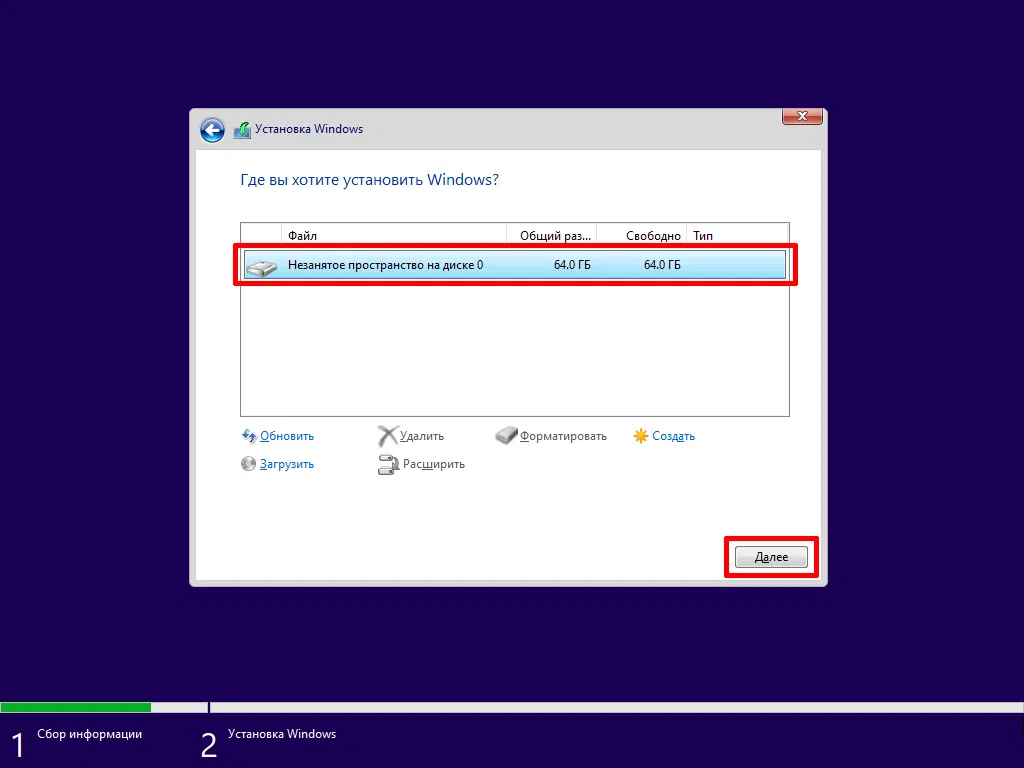Click the drive icon on the unallocated space row
The width and height of the screenshot is (1024, 768).
point(261,265)
